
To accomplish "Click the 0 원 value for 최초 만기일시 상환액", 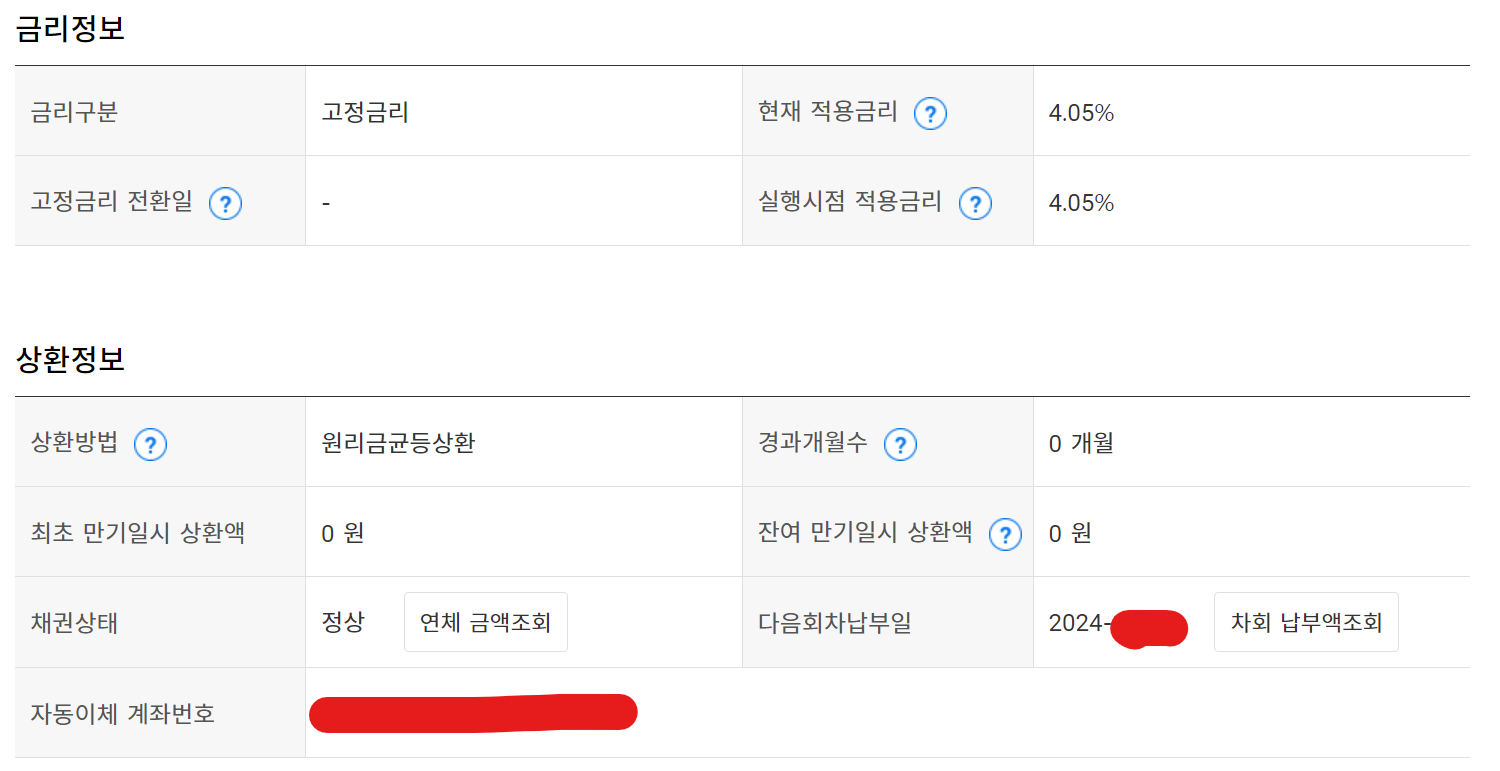I will coord(343,533).
